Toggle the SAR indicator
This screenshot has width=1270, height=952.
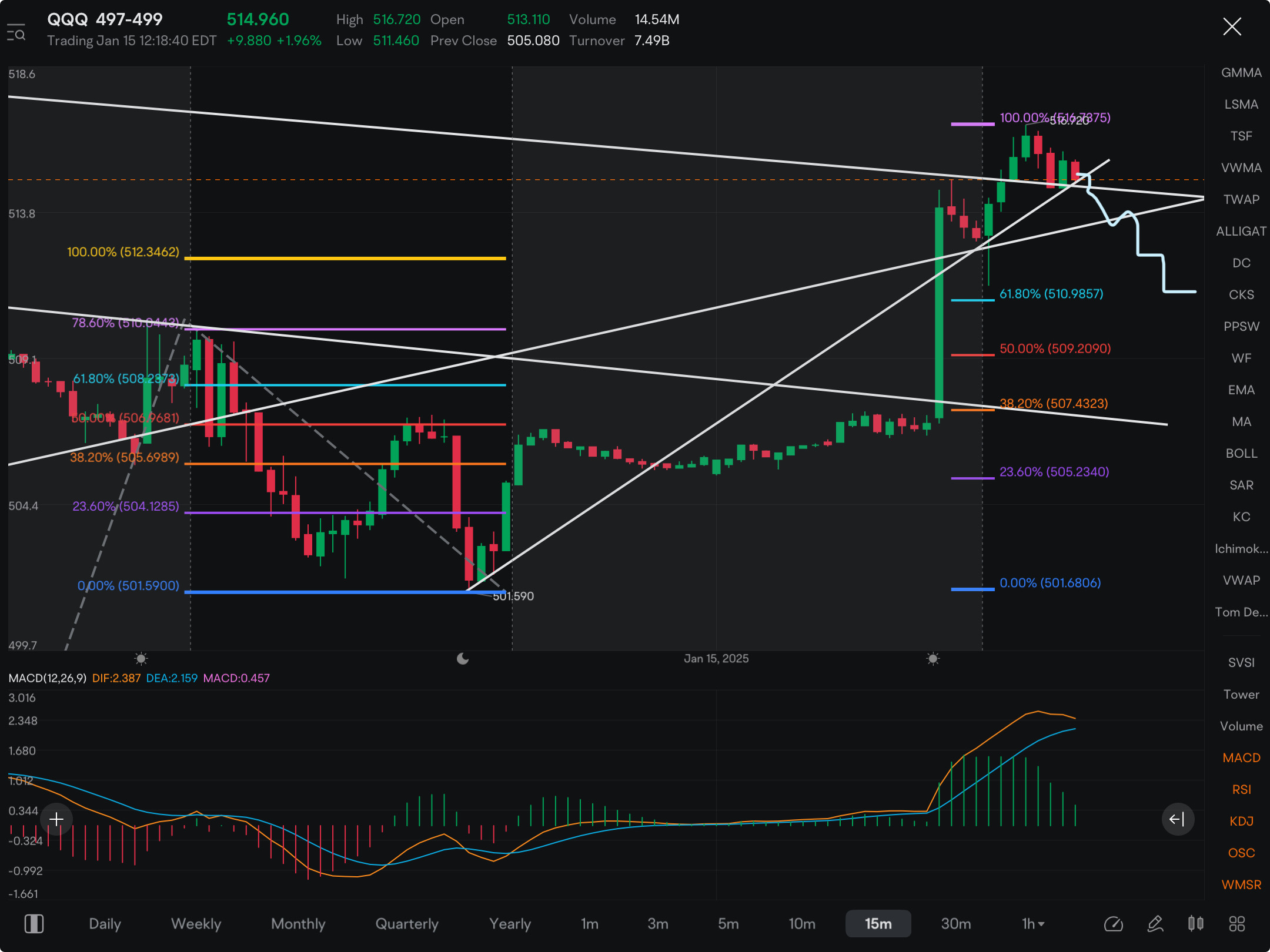tap(1241, 485)
